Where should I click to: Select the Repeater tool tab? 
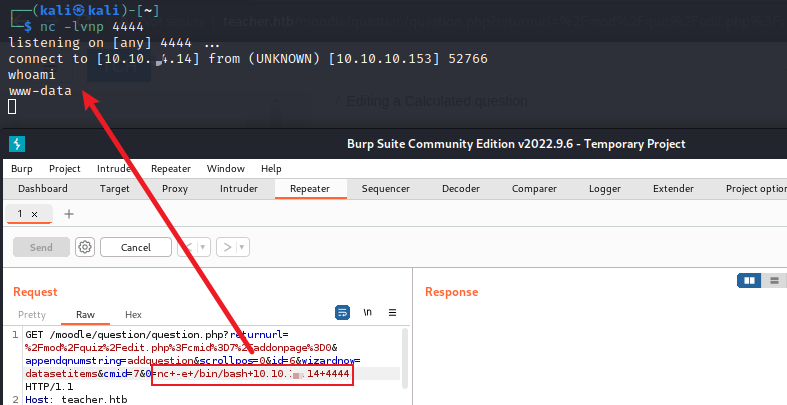click(310, 189)
